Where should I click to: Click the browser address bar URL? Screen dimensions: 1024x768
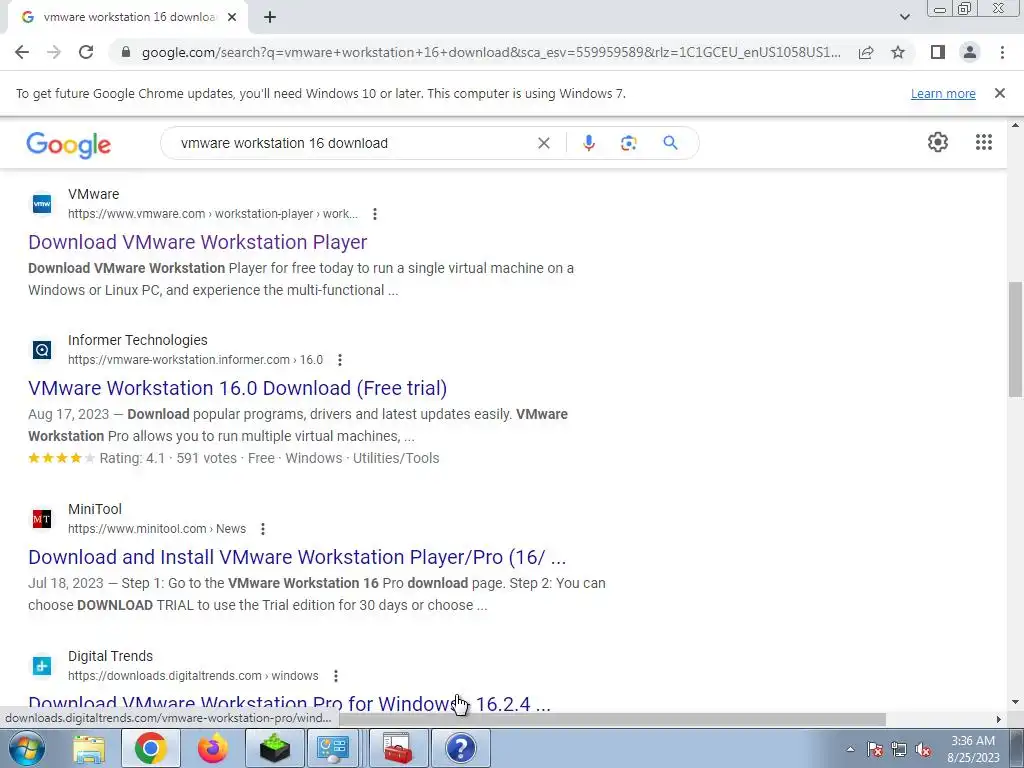(x=491, y=52)
